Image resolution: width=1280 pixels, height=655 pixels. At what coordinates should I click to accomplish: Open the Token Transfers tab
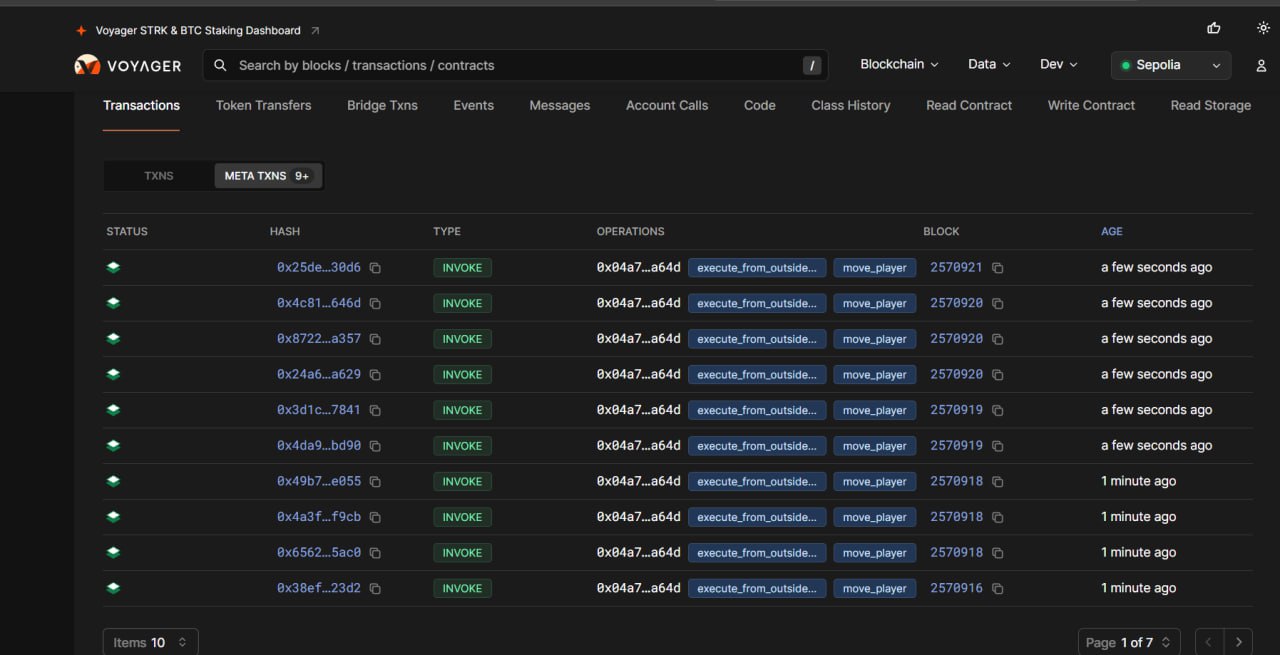[263, 105]
